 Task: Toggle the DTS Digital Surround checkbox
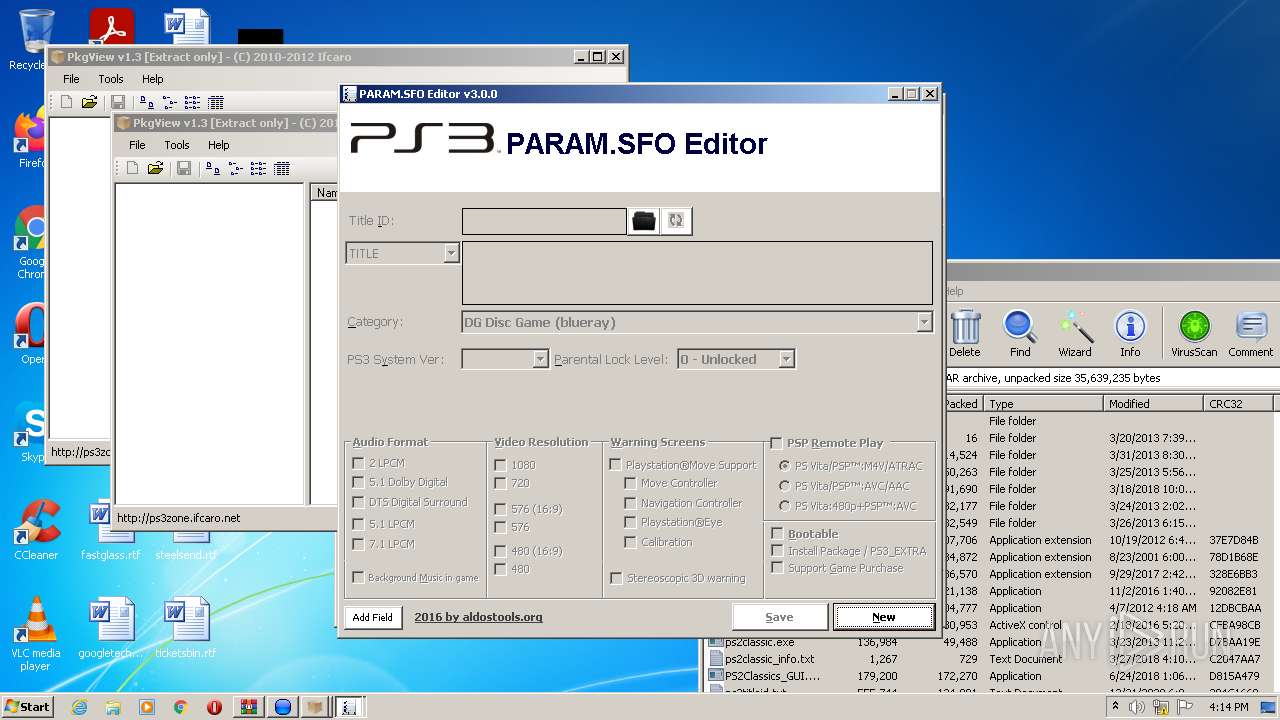[358, 502]
